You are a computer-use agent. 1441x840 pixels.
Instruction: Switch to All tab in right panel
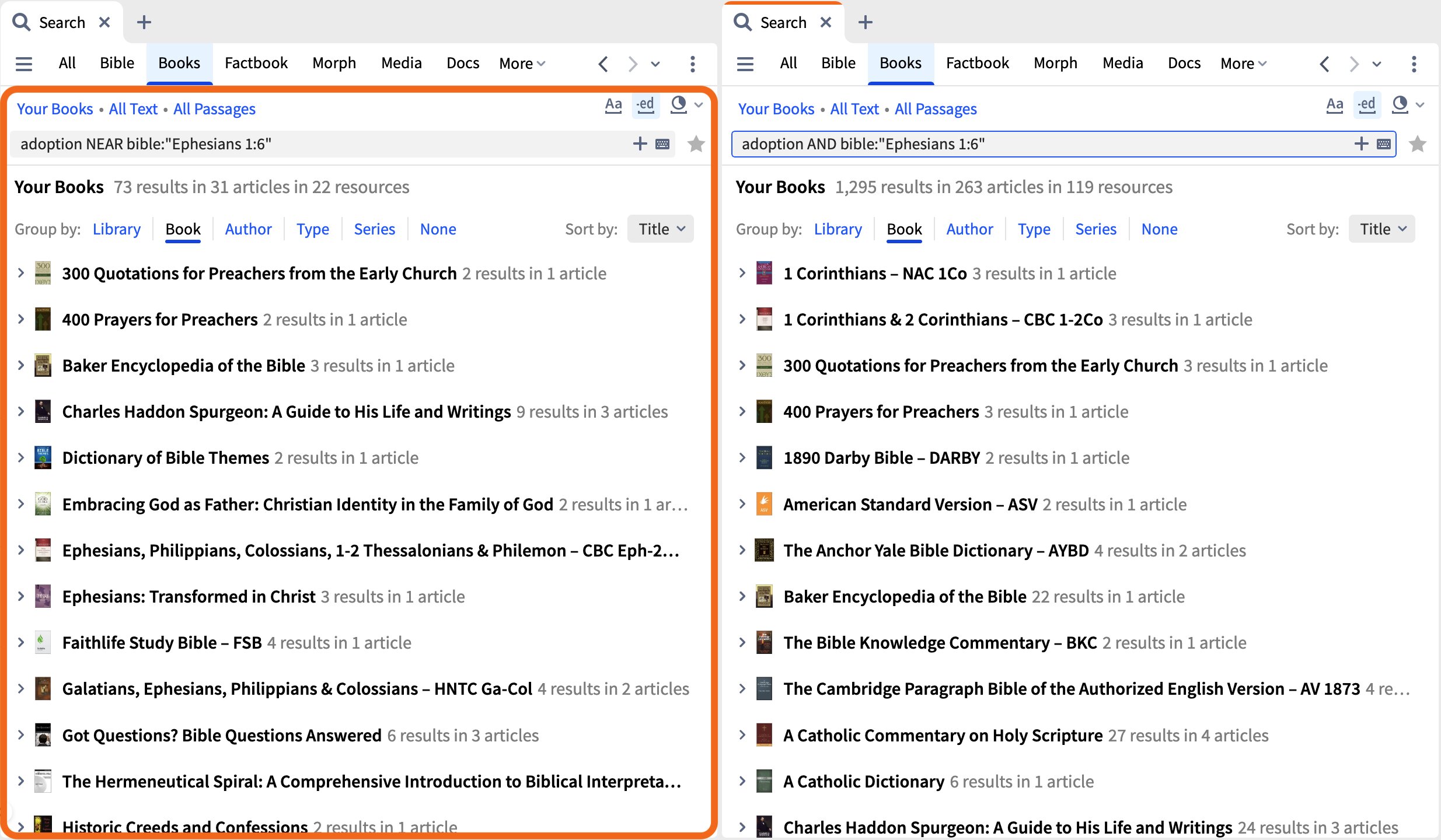point(788,63)
